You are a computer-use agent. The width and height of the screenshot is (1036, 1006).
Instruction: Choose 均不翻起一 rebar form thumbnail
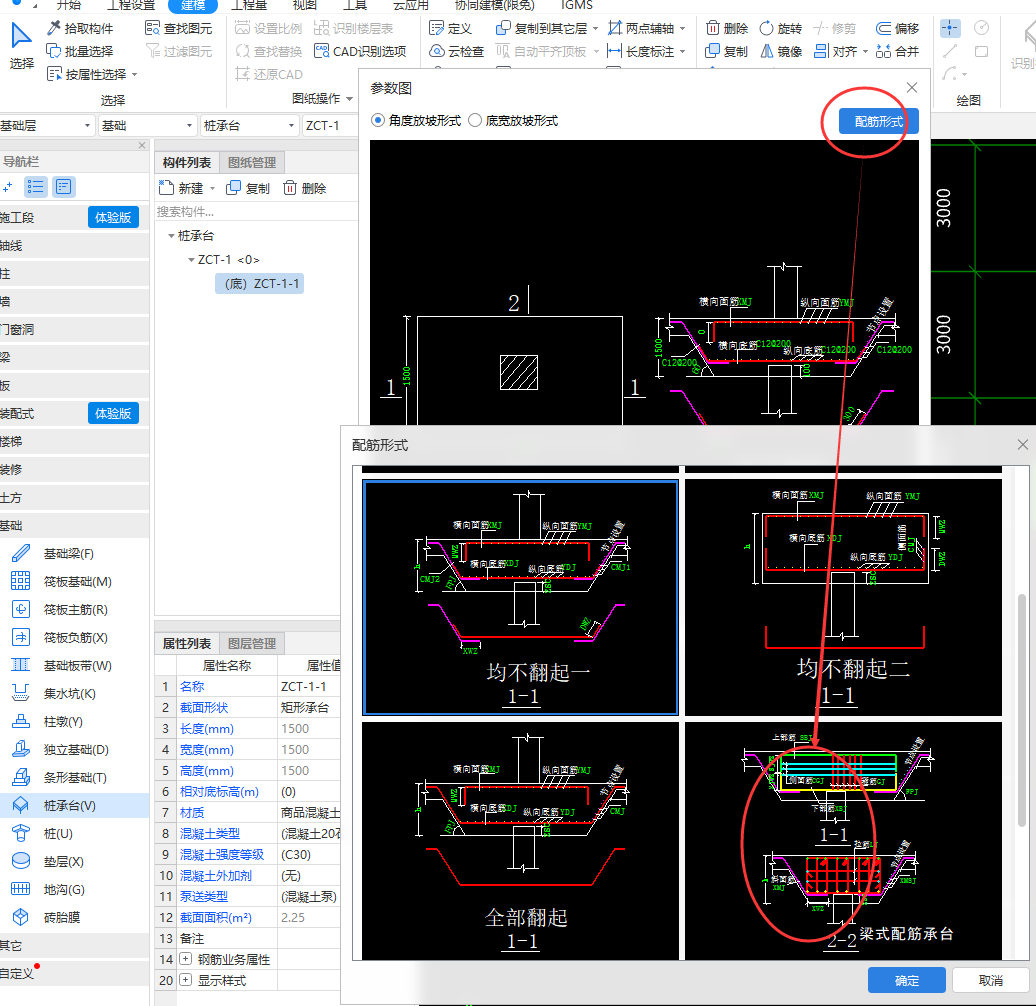tap(521, 597)
